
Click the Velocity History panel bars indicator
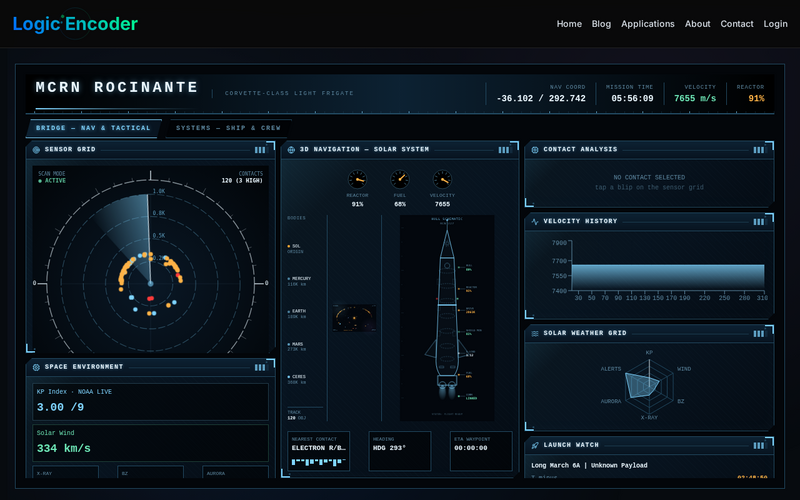pyautogui.click(x=759, y=221)
